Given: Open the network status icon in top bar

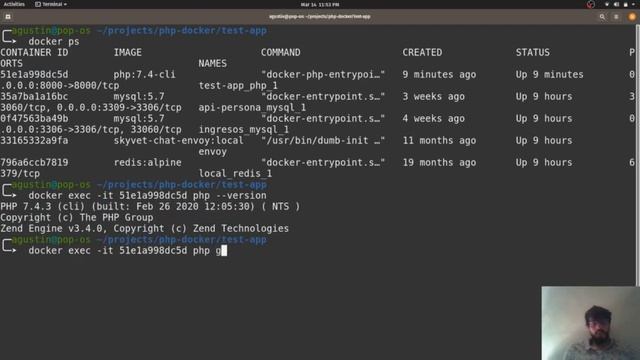Looking at the screenshot, I should point(607,4).
